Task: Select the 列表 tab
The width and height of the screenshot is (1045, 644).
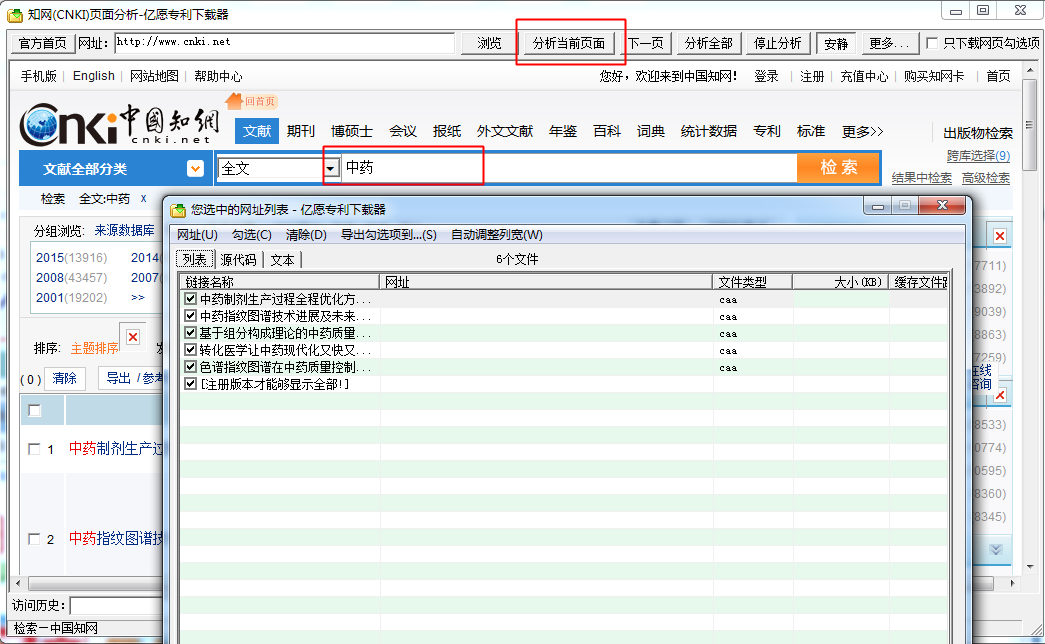Action: (x=195, y=259)
